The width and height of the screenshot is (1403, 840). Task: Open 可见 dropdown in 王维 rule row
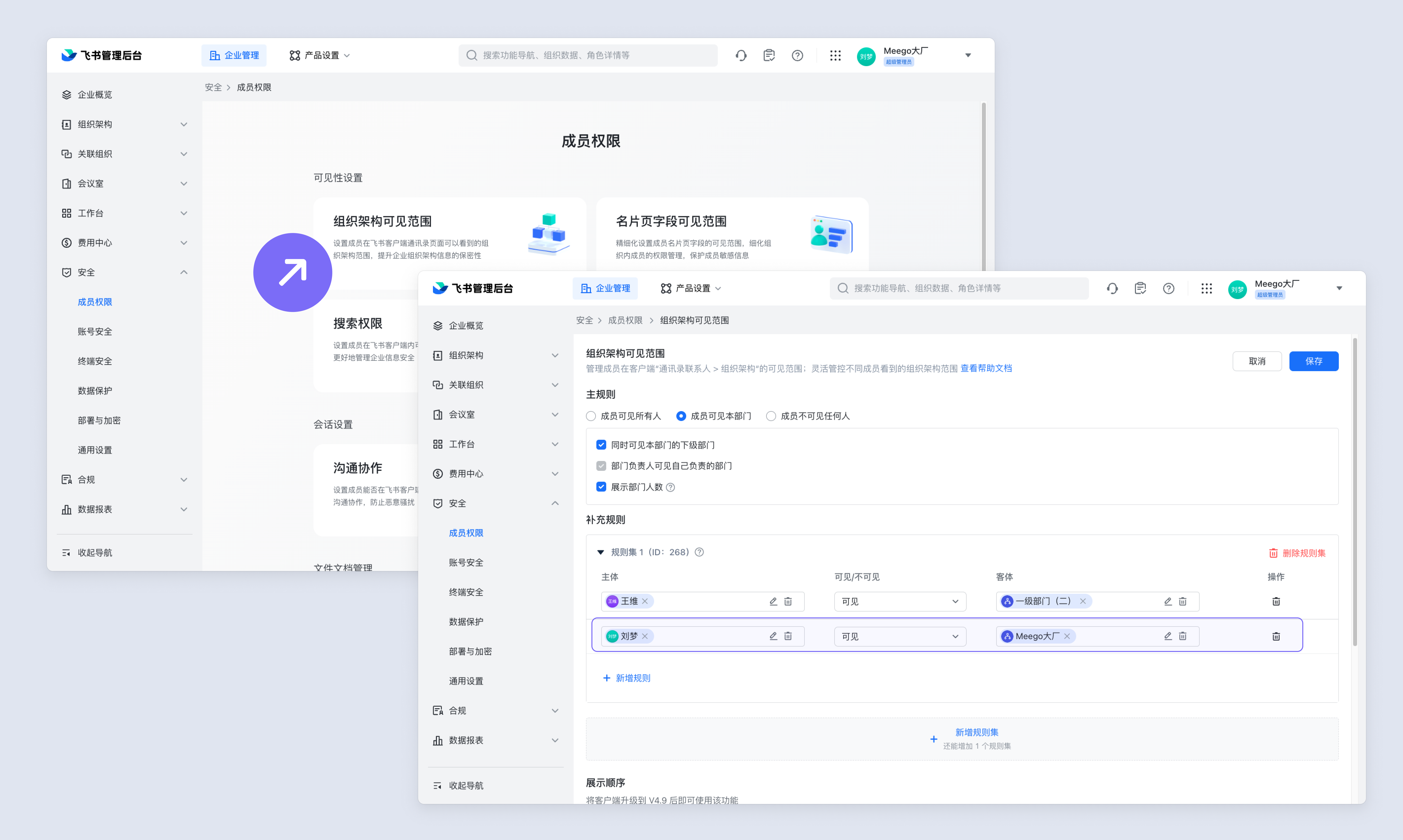point(900,601)
